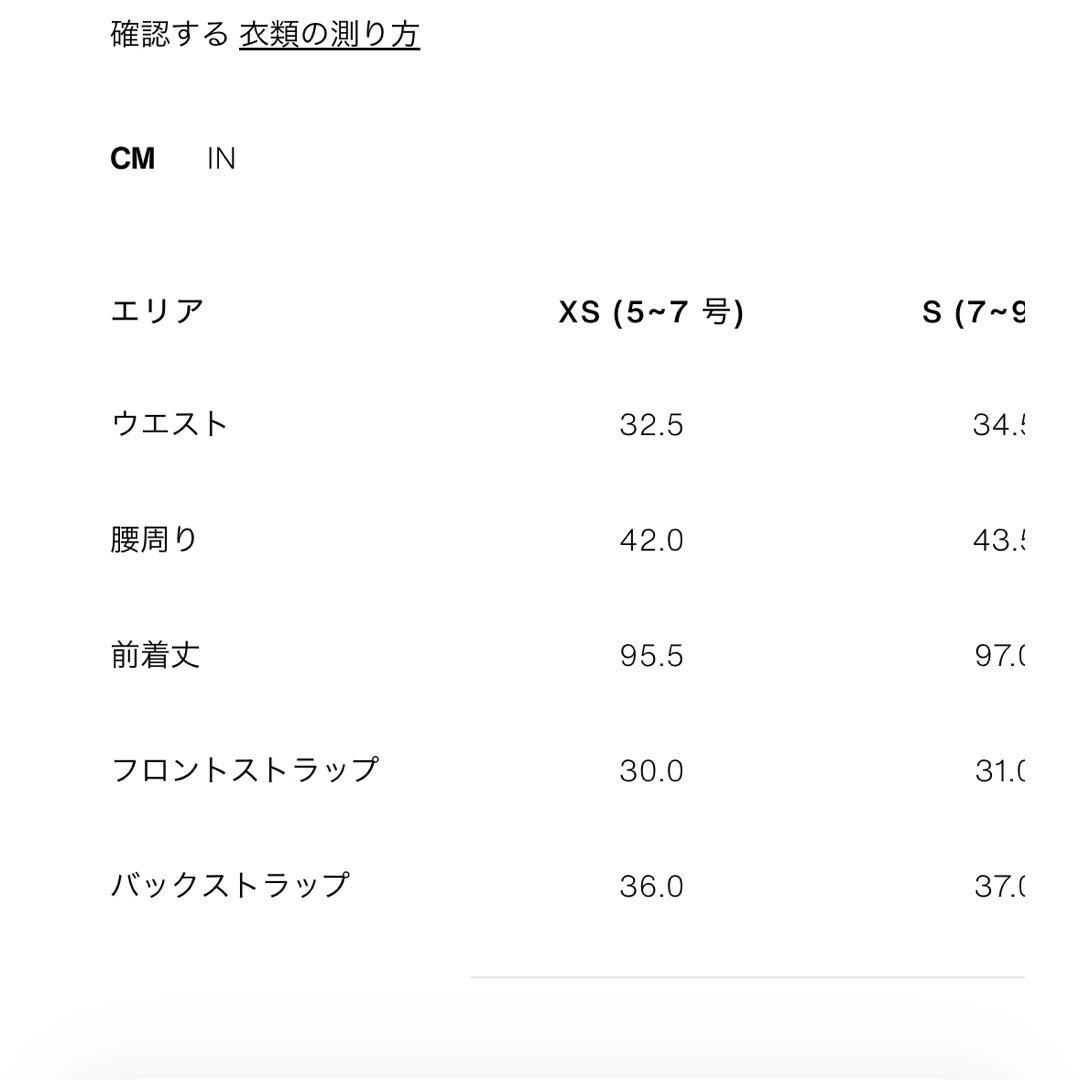This screenshot has height=1080, width=1080.
Task: Click the エリア column header
Action: point(157,311)
